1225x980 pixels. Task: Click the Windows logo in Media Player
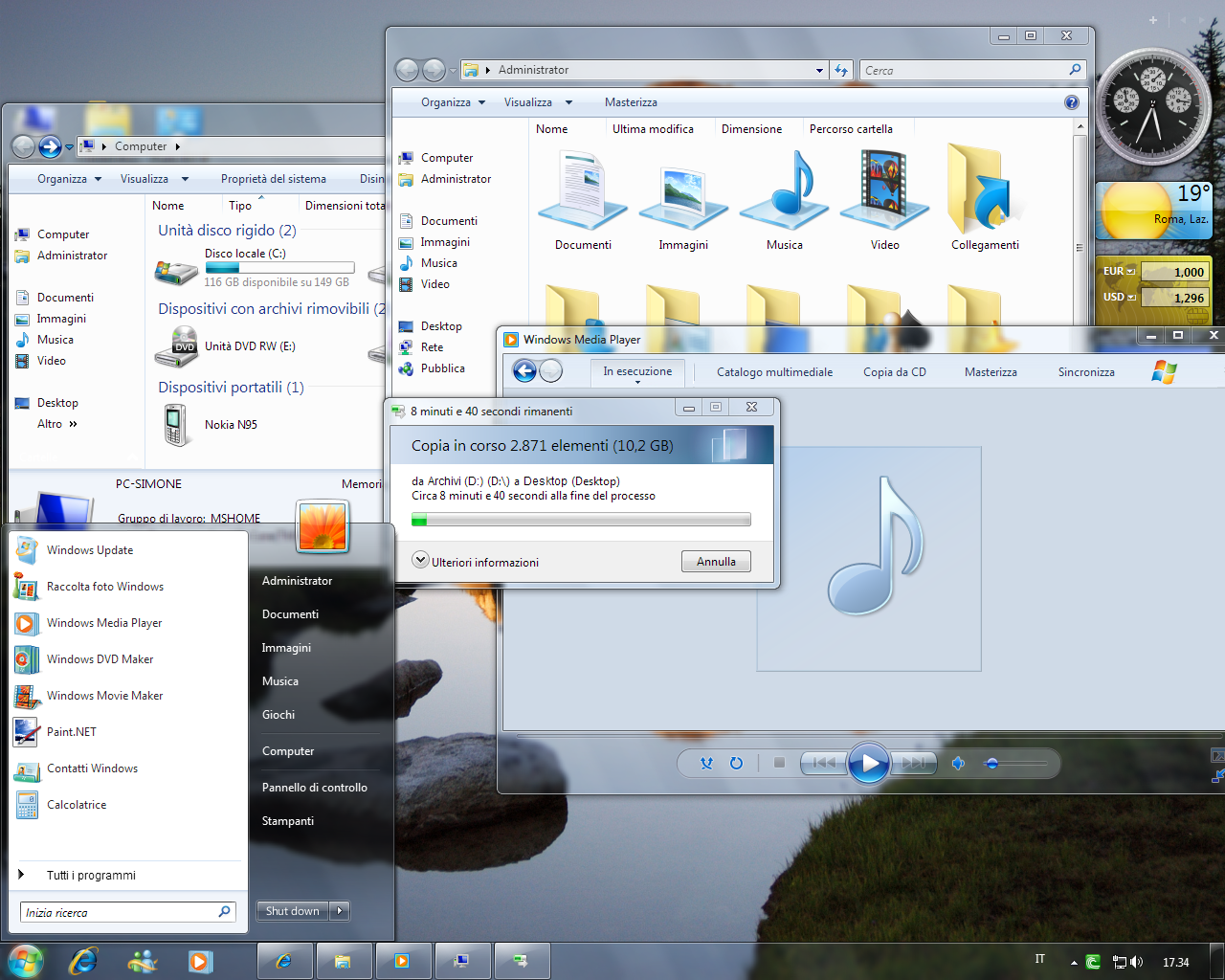(x=1164, y=371)
